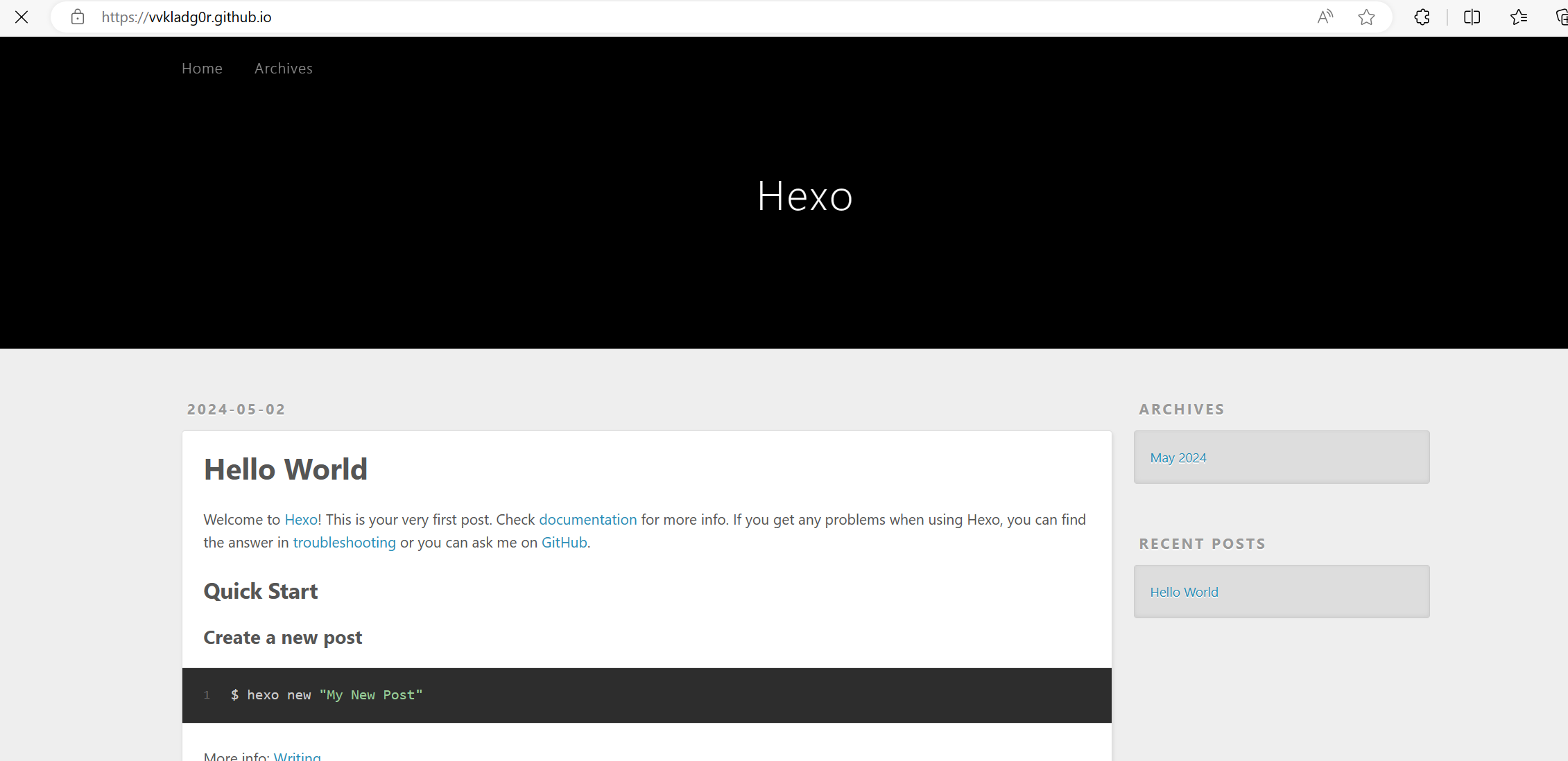1568x761 pixels.
Task: Open the Extensions puzzle icon
Action: coord(1422,17)
